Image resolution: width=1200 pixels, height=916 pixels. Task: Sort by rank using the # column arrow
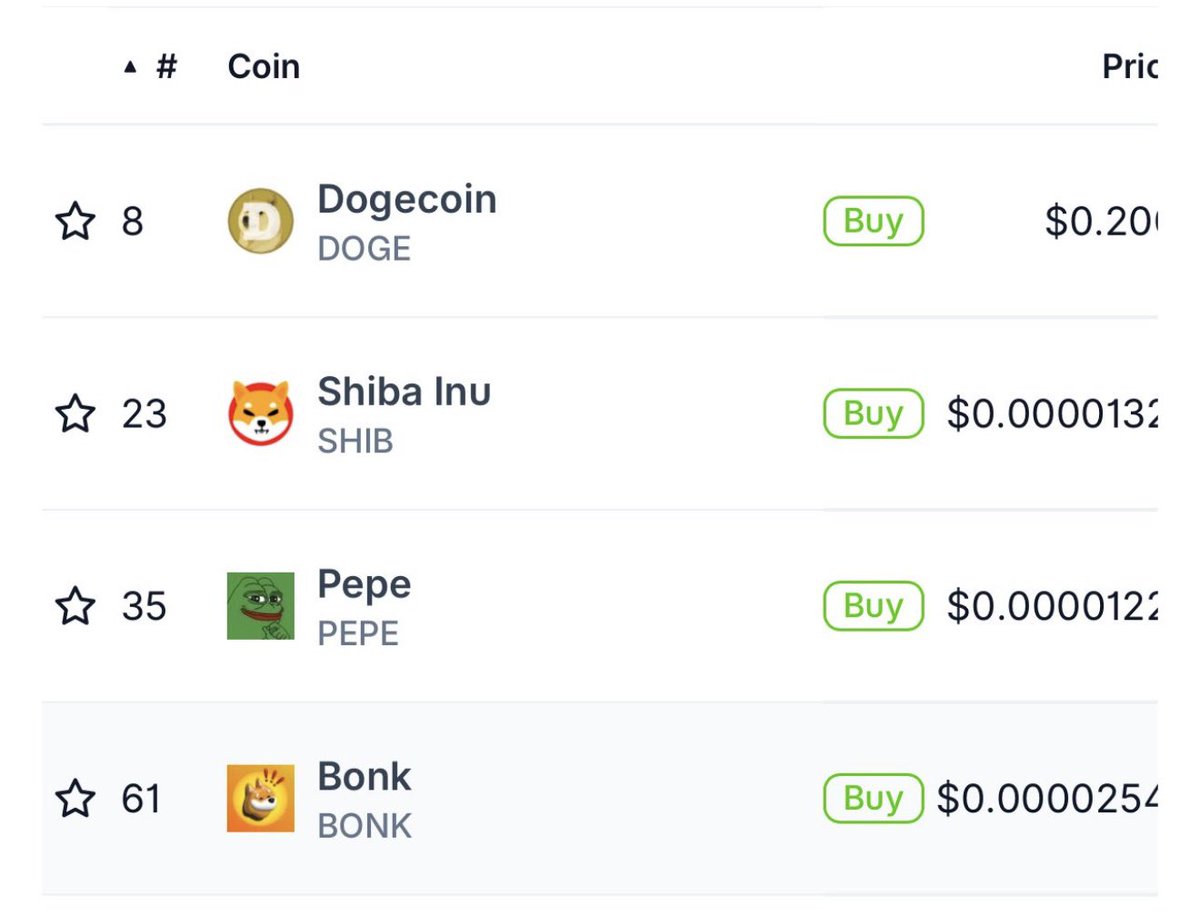pos(150,67)
